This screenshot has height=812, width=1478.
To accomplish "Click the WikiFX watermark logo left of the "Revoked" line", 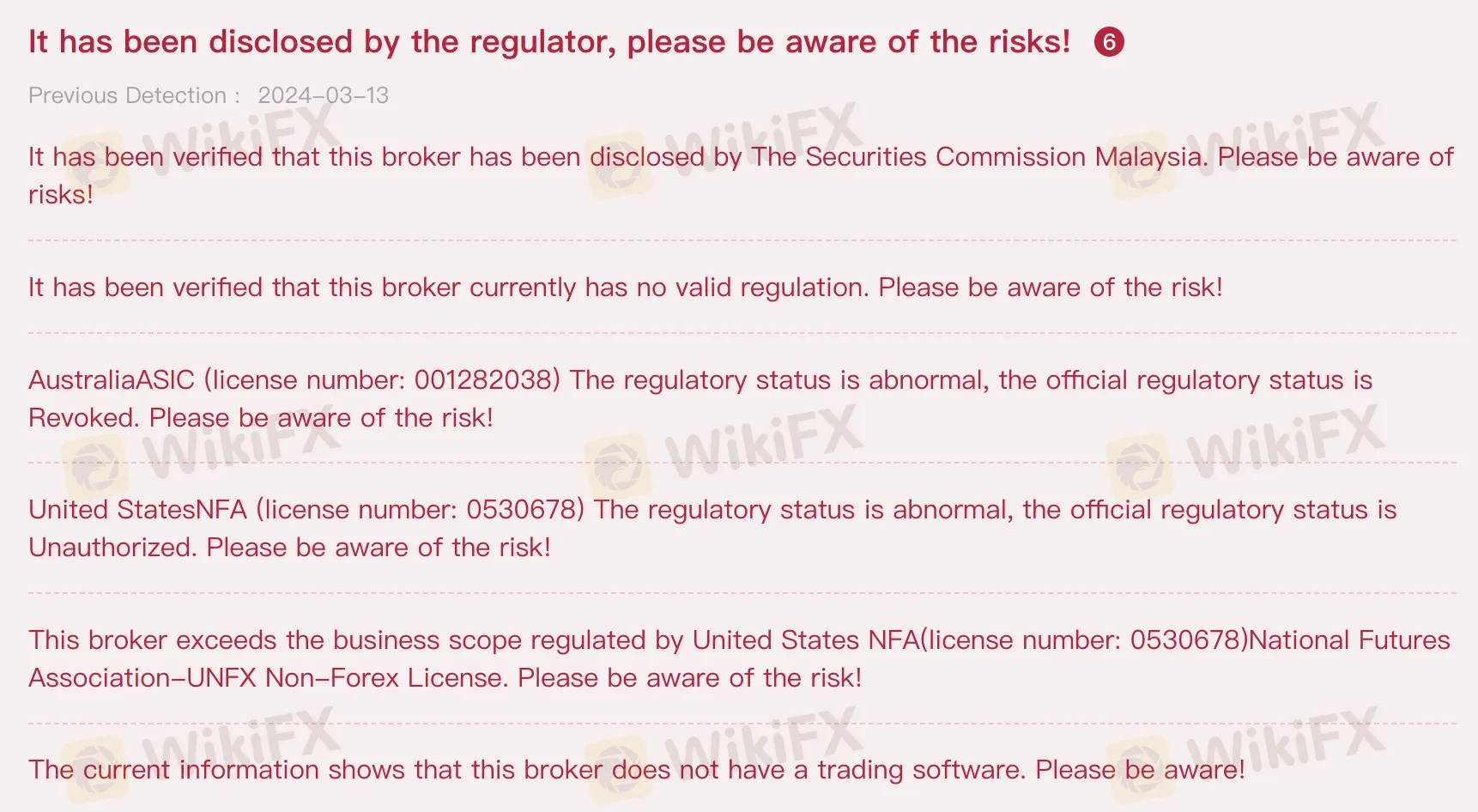I will pyautogui.click(x=94, y=464).
